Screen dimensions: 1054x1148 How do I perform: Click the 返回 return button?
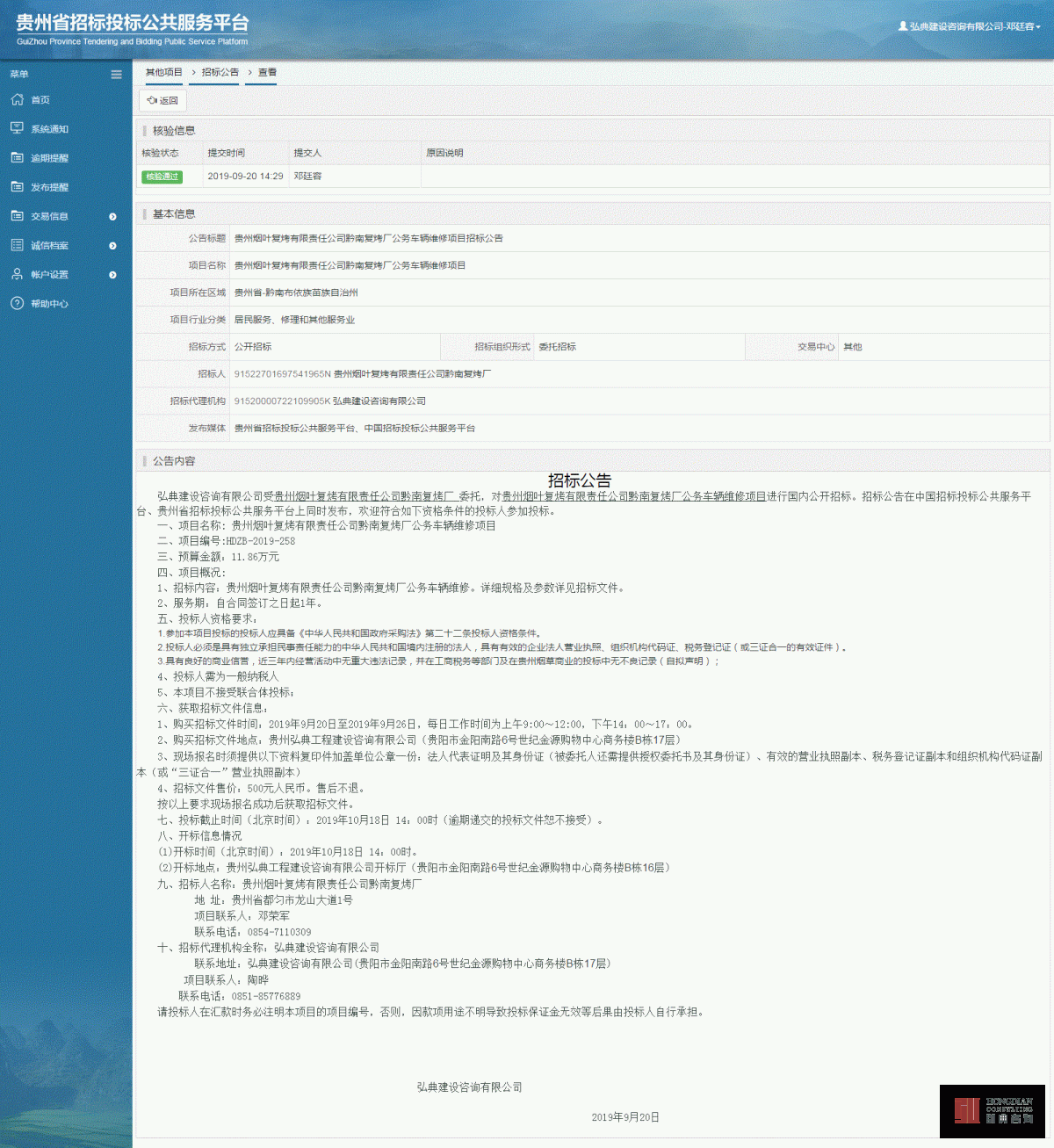pyautogui.click(x=162, y=100)
